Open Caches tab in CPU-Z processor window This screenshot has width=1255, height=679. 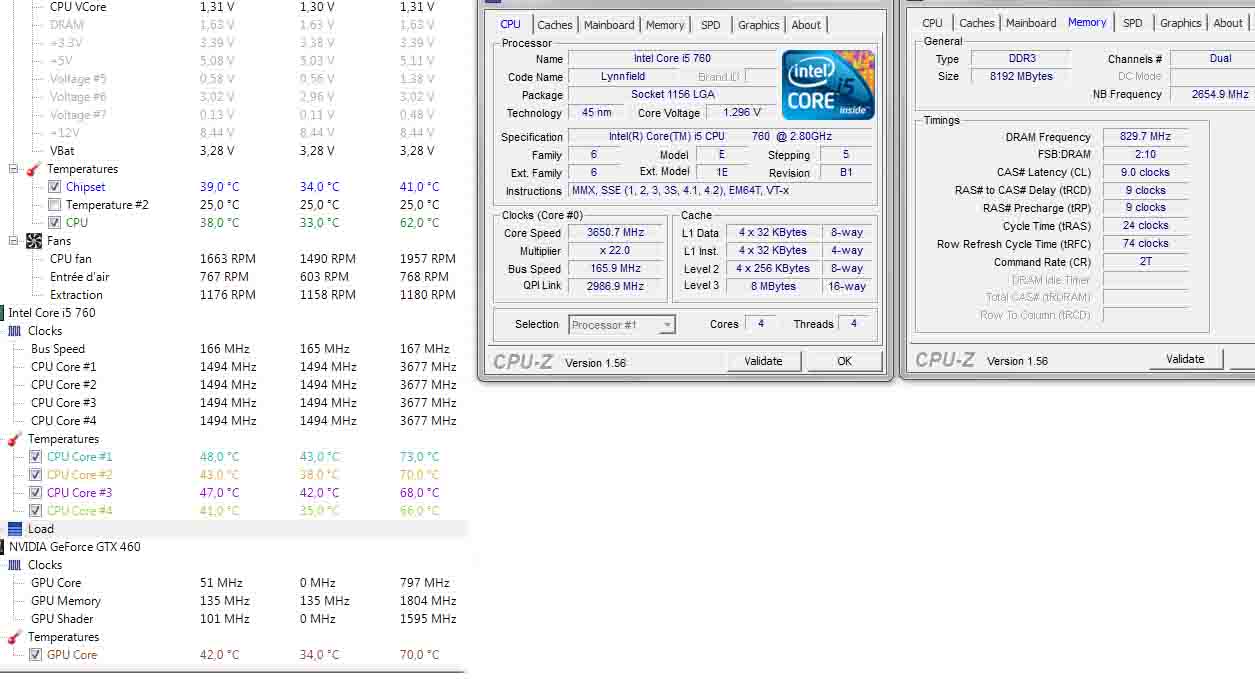tap(555, 25)
